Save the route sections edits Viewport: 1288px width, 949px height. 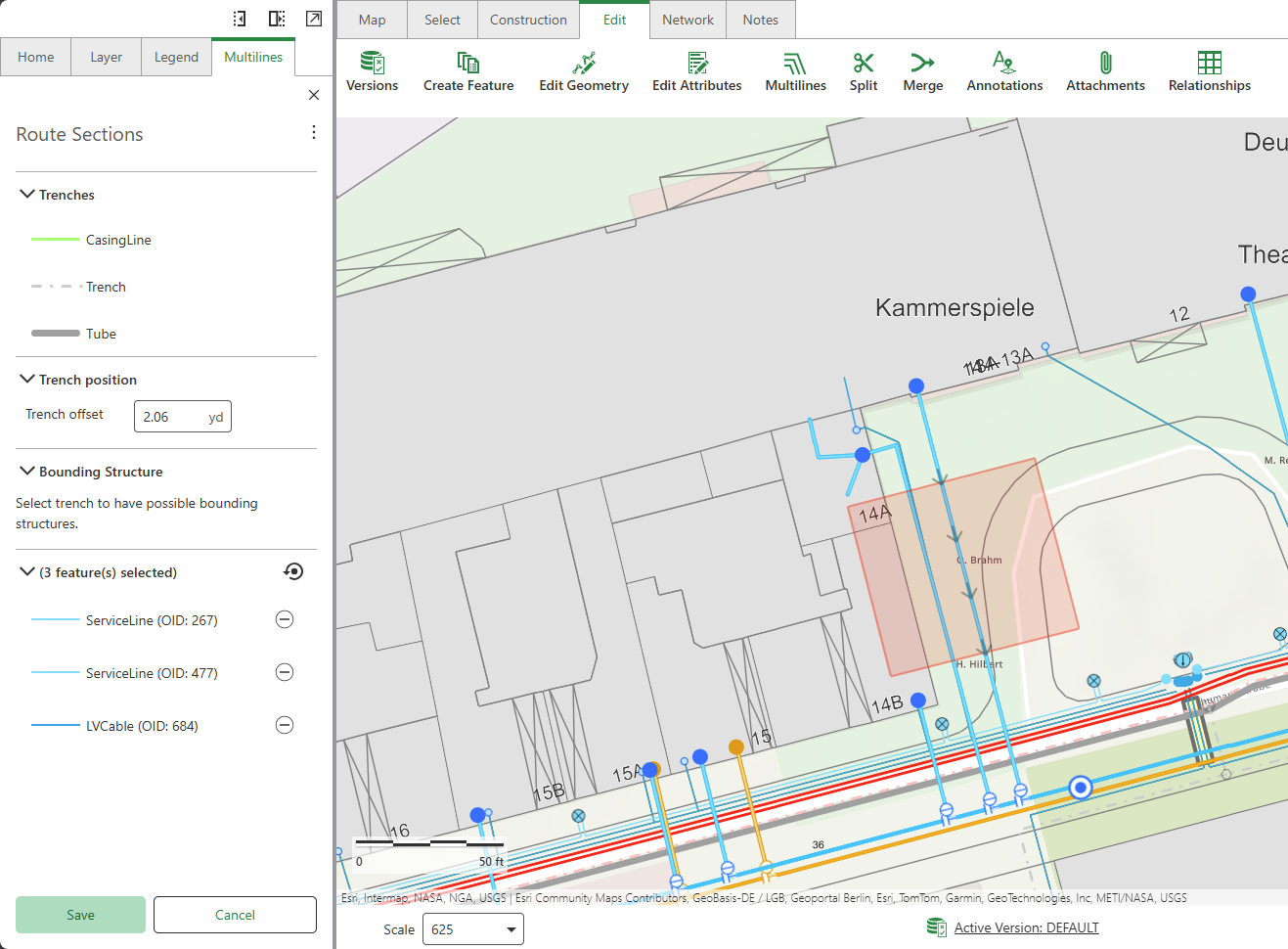pos(80,914)
